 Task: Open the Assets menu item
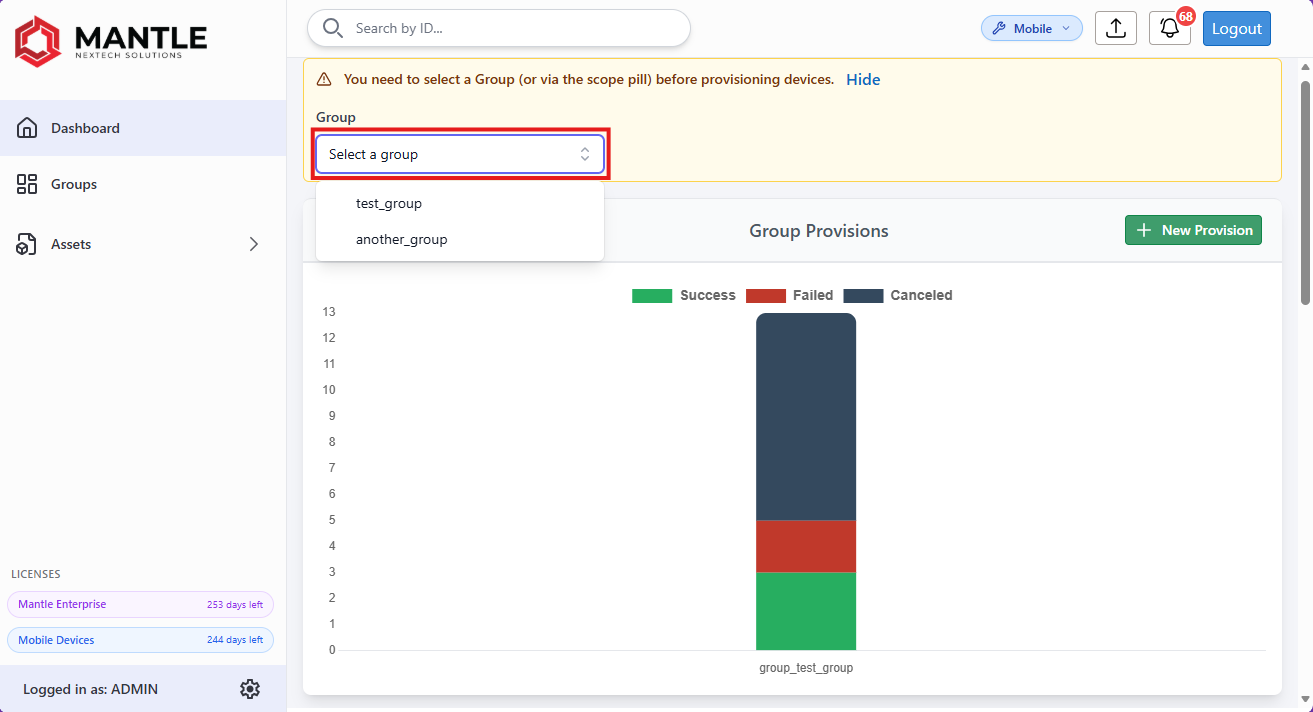[143, 244]
